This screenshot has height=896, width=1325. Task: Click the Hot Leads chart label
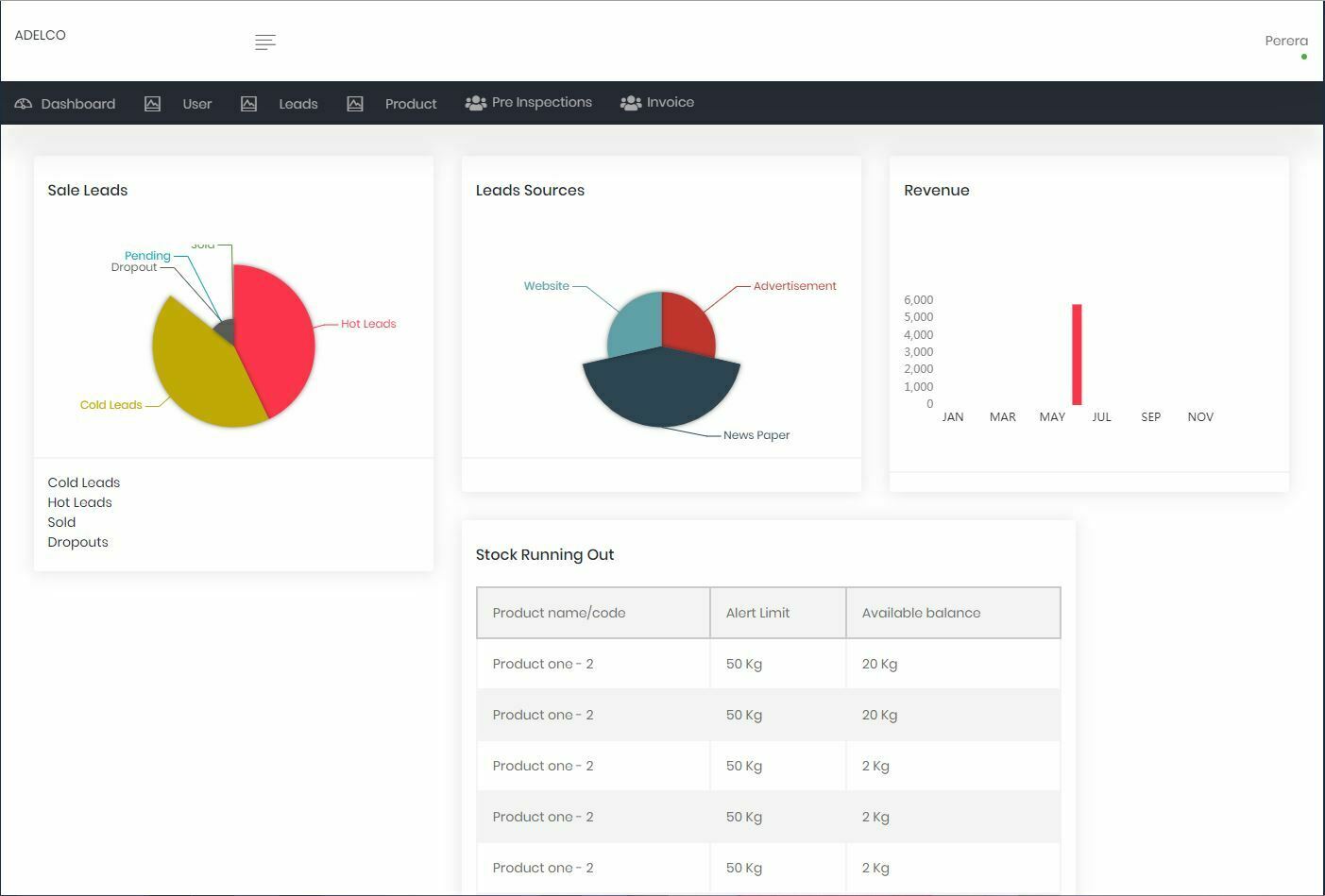368,324
